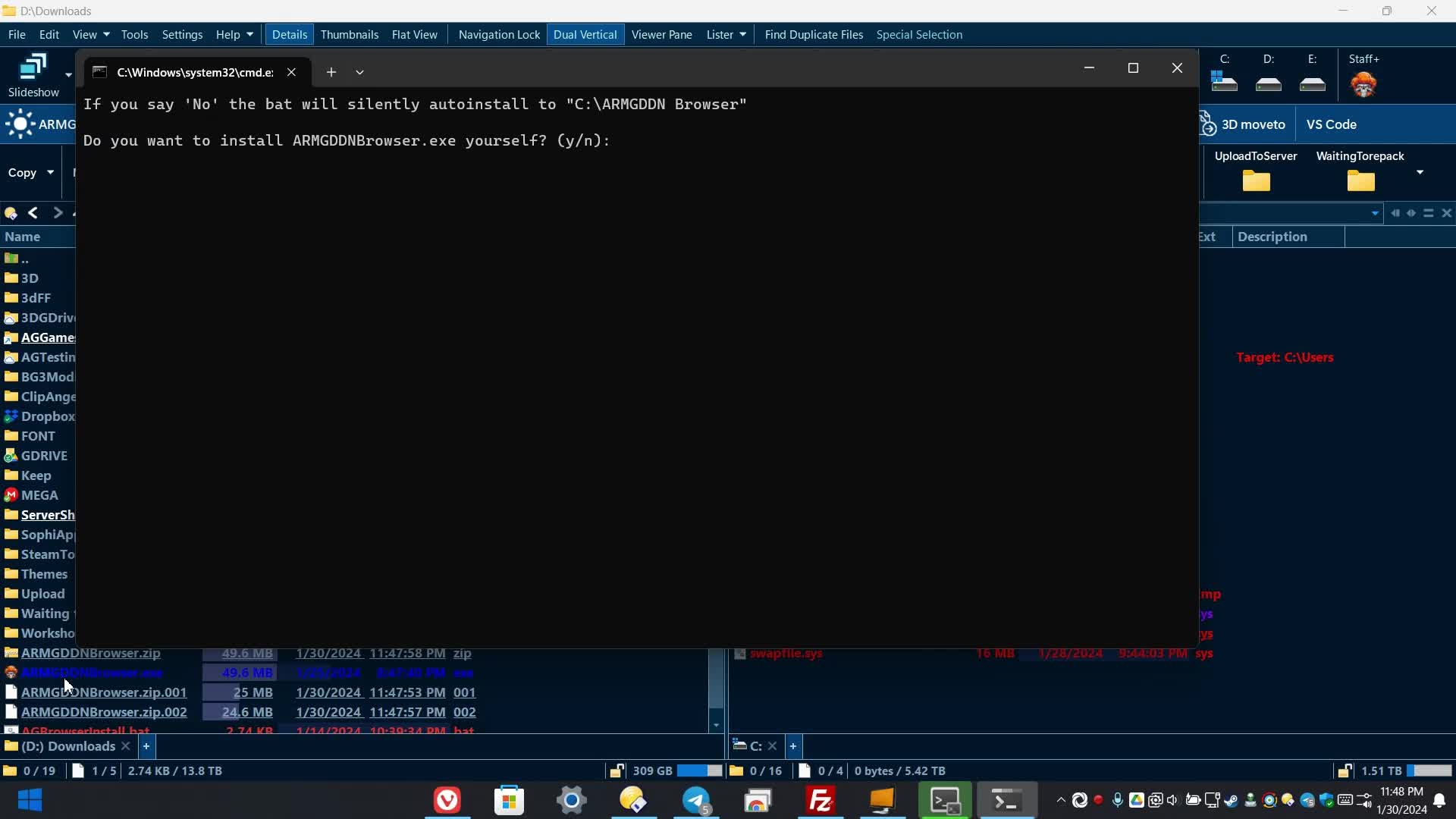Toggle Navigation Lock mode
Viewport: 1456px width, 819px height.
point(498,34)
